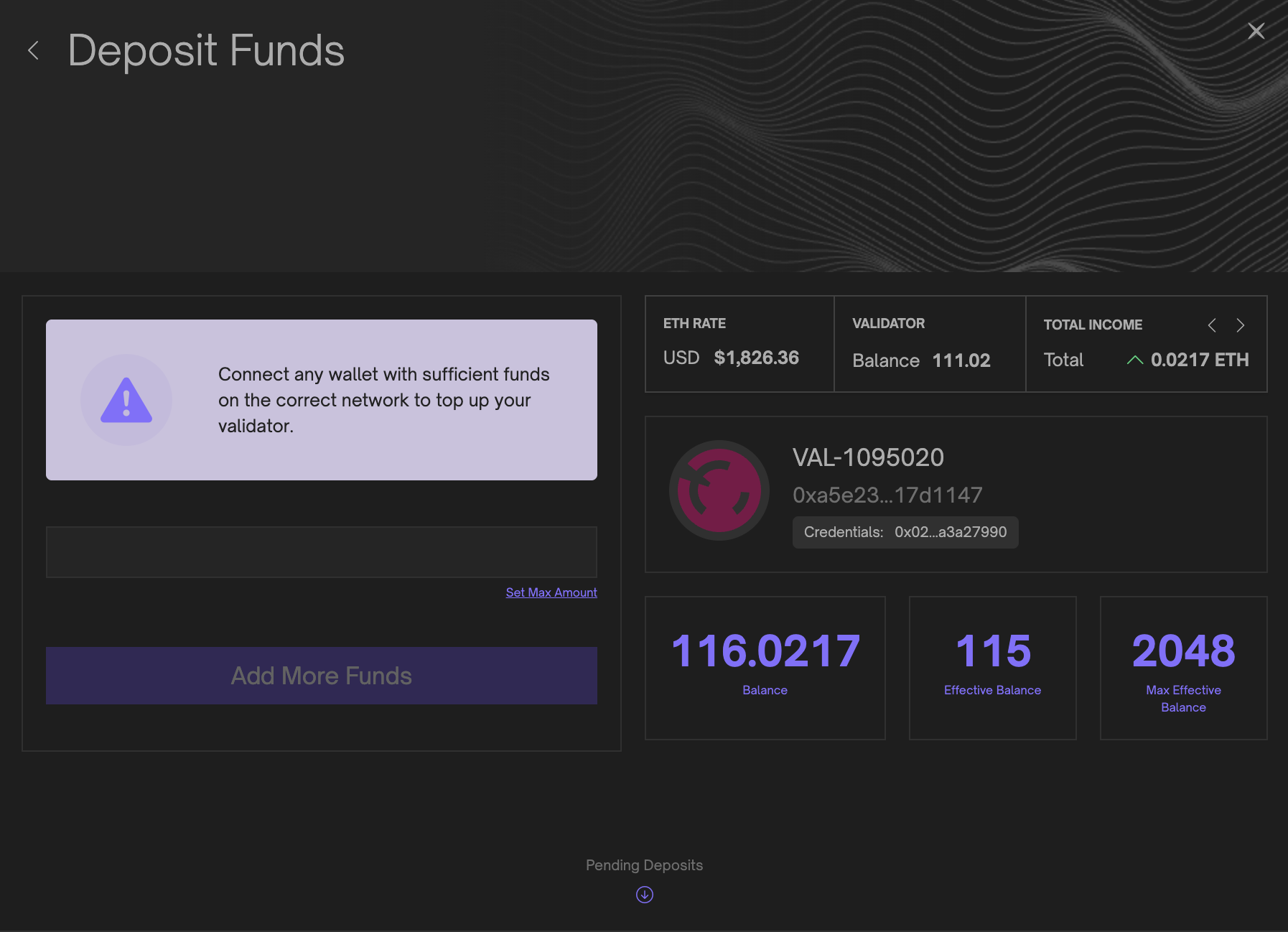
Task: Click validator address 0xa5e23...17d1147
Action: click(x=887, y=495)
